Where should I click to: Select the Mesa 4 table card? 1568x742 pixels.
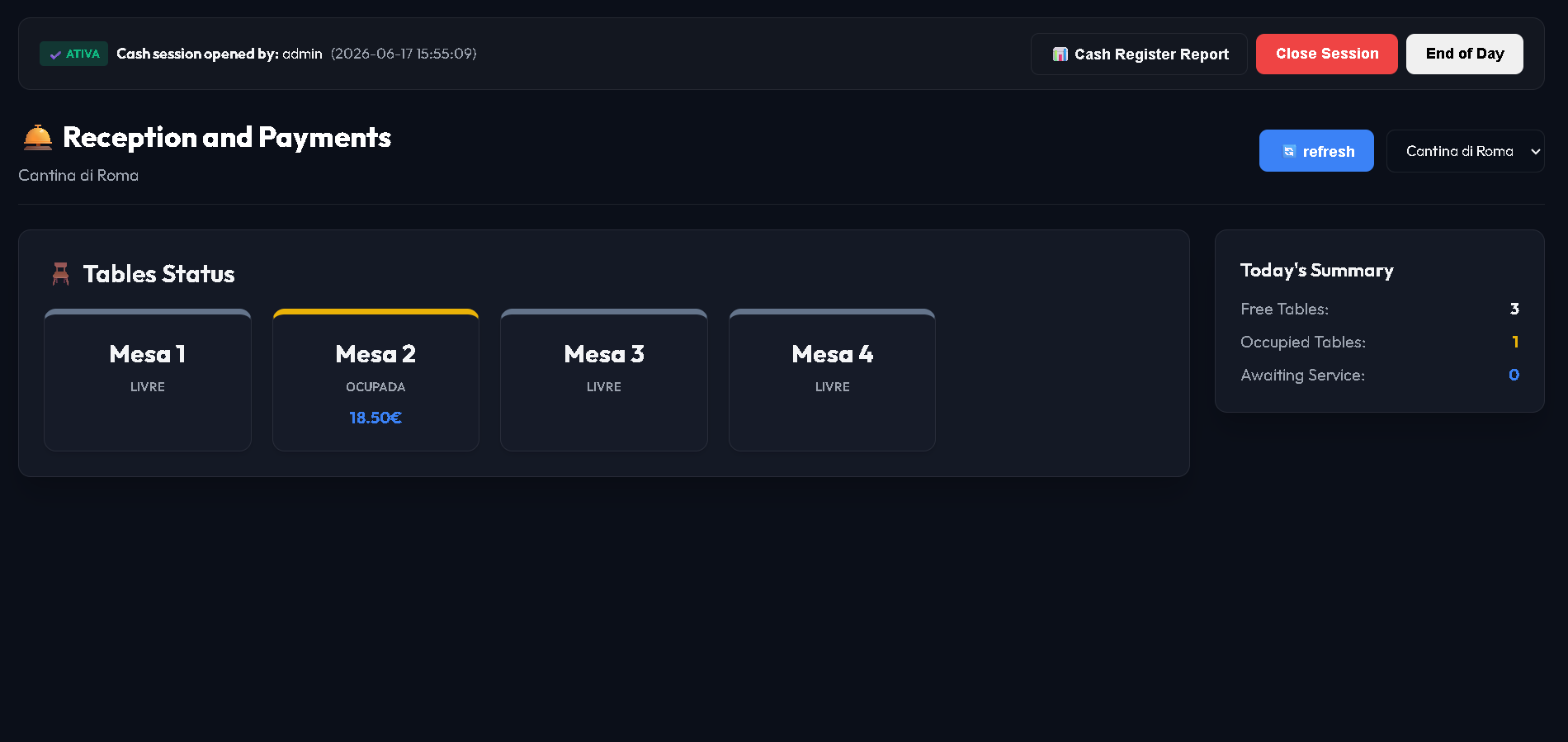[x=832, y=380]
